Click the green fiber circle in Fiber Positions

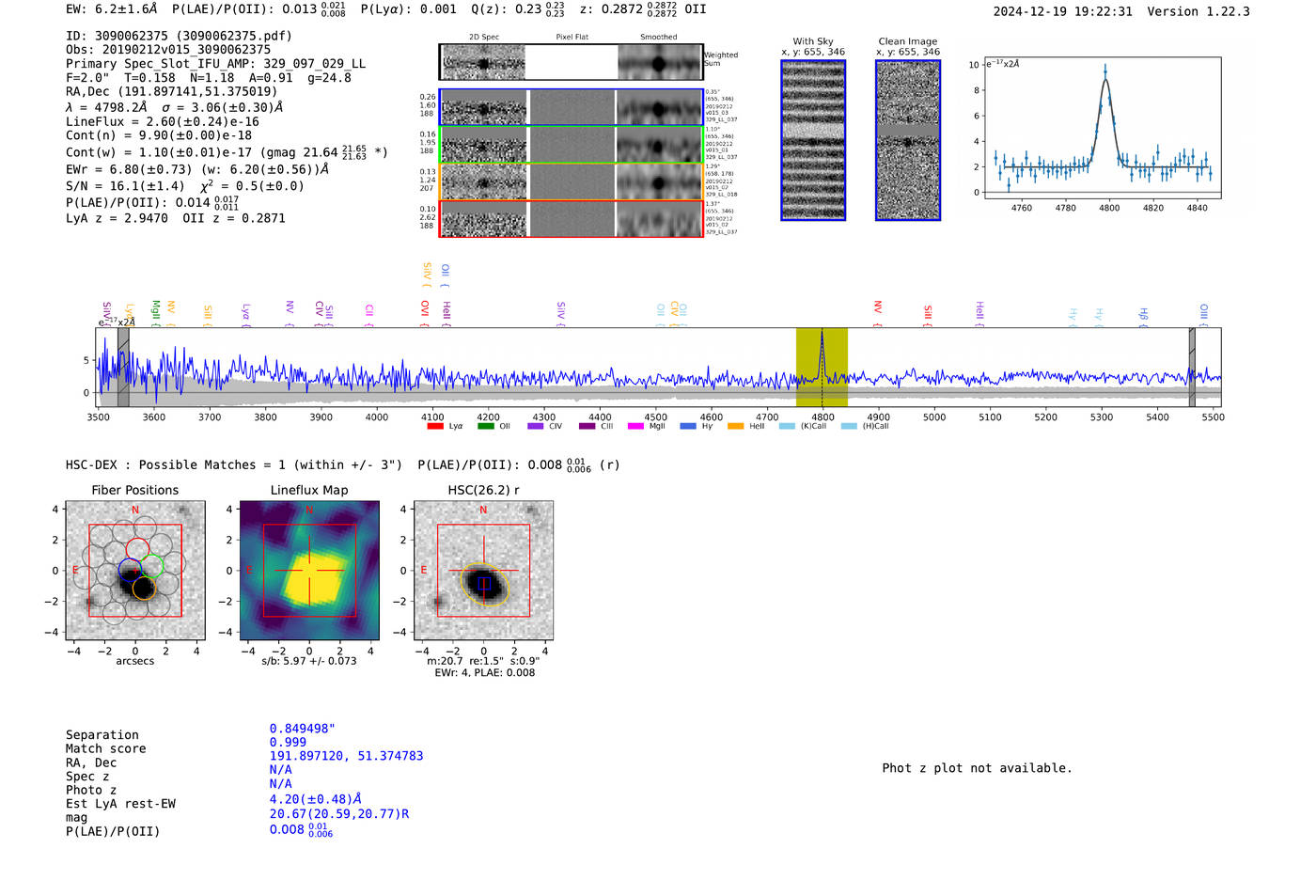click(152, 566)
